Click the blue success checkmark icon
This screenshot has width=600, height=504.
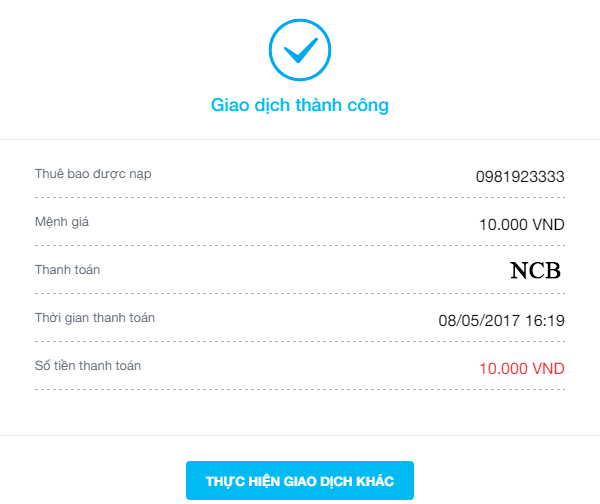click(x=300, y=48)
